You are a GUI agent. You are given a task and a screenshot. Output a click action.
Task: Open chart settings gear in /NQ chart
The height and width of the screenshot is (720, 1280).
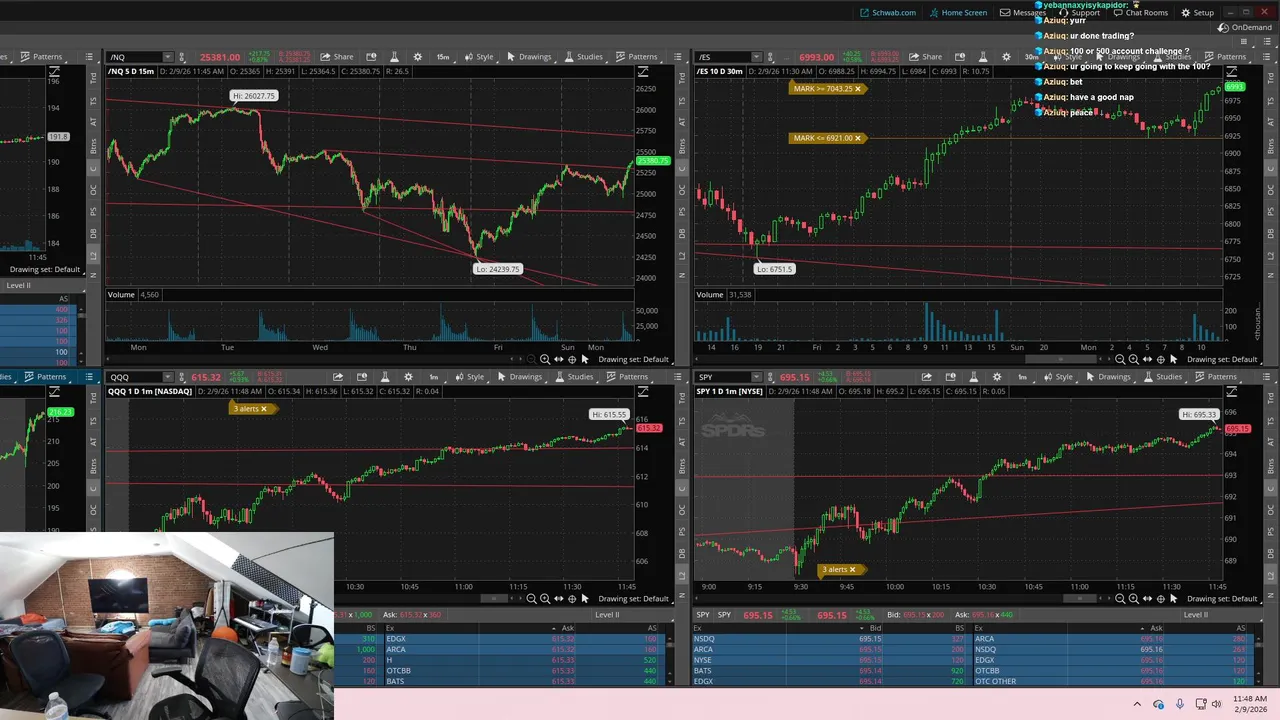418,57
